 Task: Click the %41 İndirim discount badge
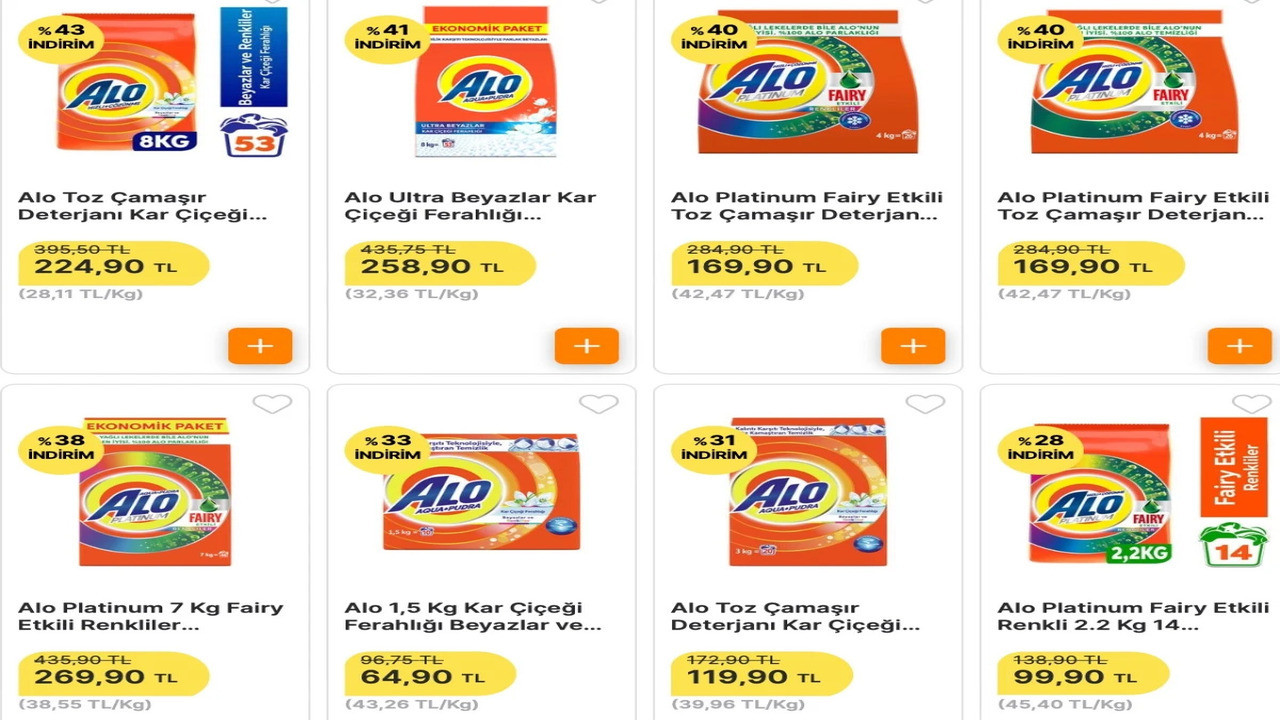click(387, 38)
